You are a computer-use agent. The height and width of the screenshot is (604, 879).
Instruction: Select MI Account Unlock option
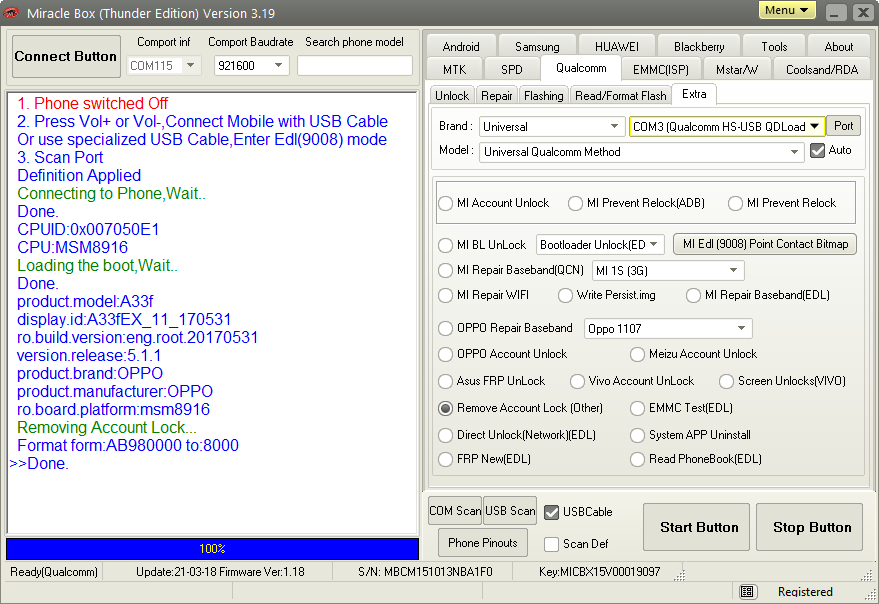[446, 203]
